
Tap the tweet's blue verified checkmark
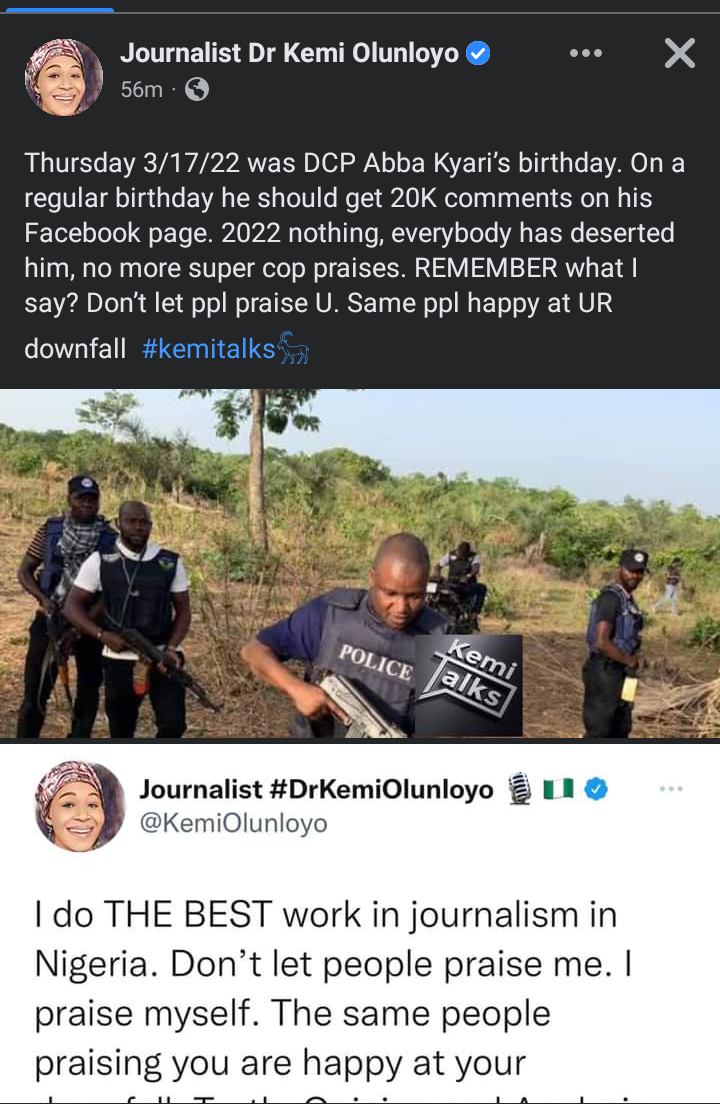click(596, 790)
